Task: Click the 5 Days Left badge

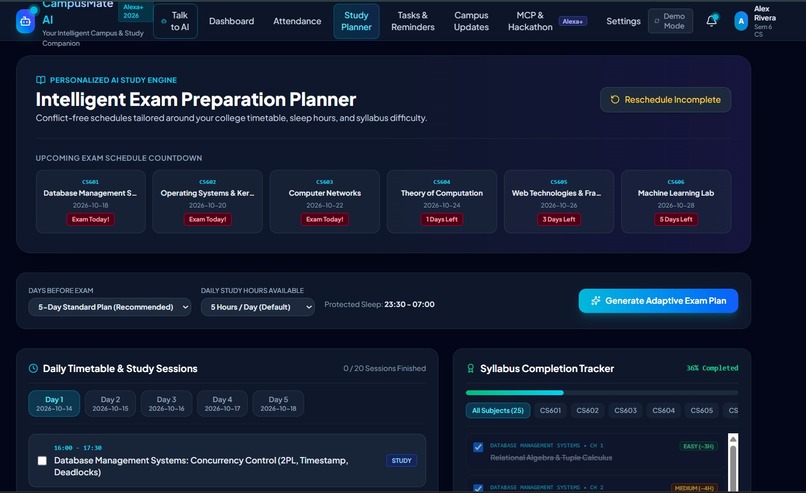Action: pyautogui.click(x=676, y=220)
